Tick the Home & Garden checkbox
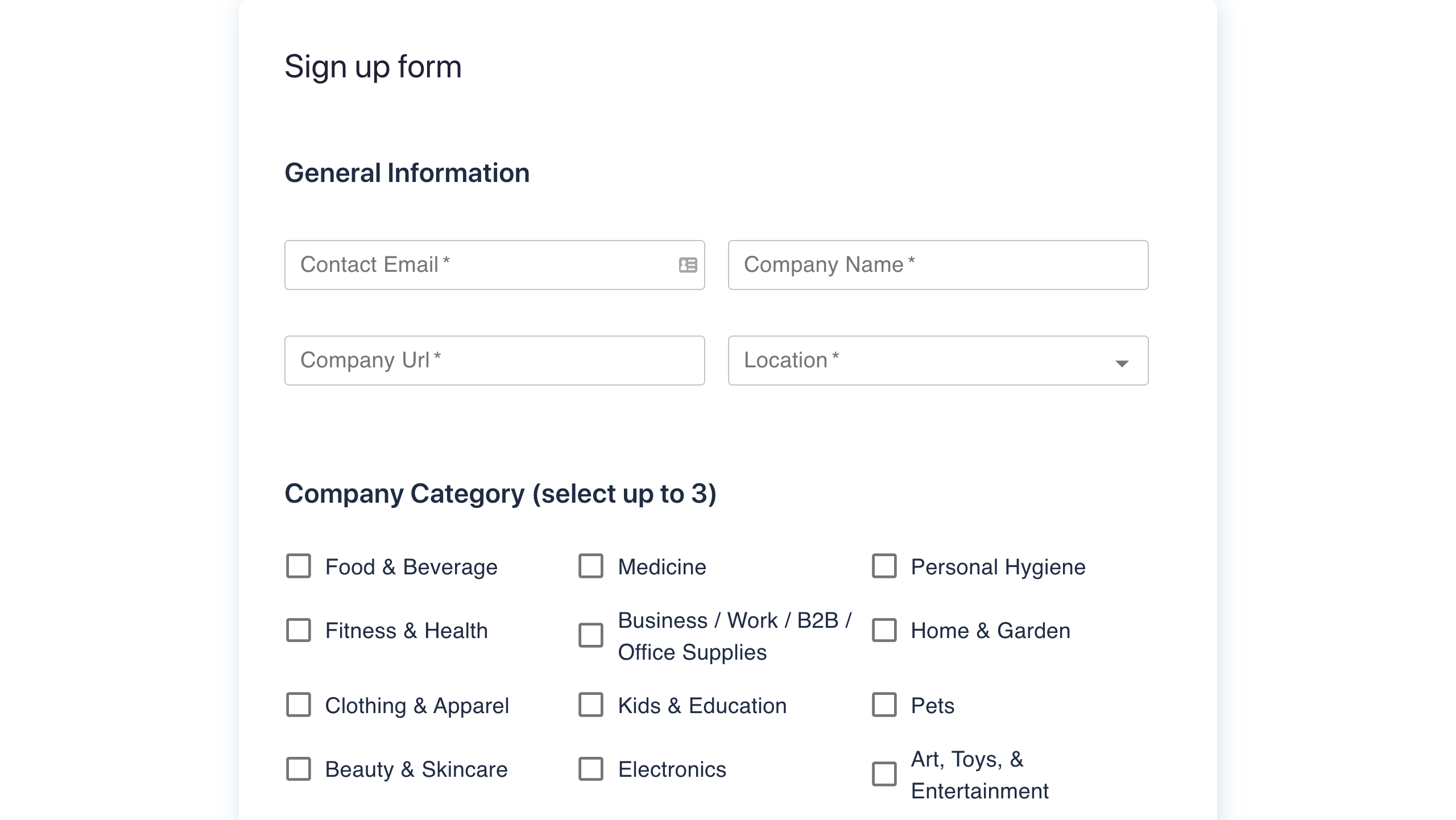Screen dimensions: 1456x820 884,630
